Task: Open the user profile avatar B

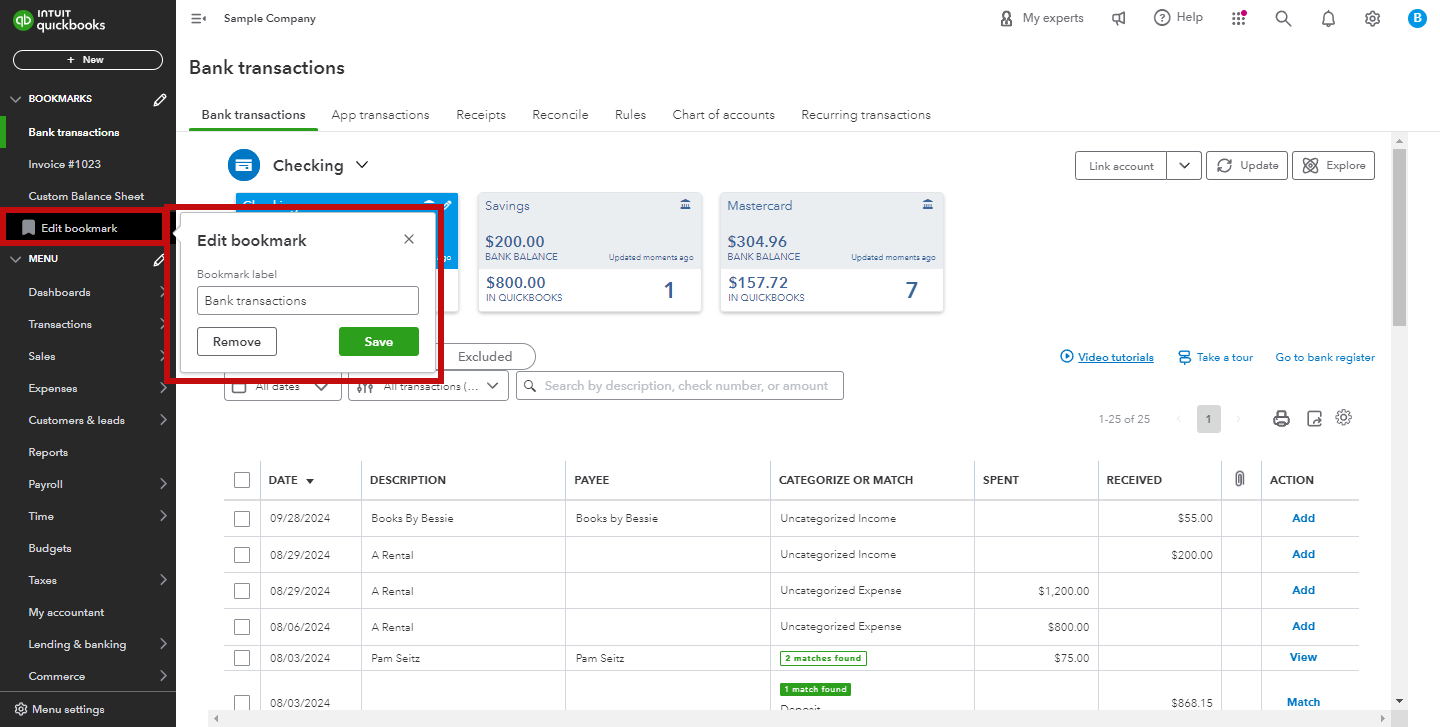Action: coord(1417,18)
